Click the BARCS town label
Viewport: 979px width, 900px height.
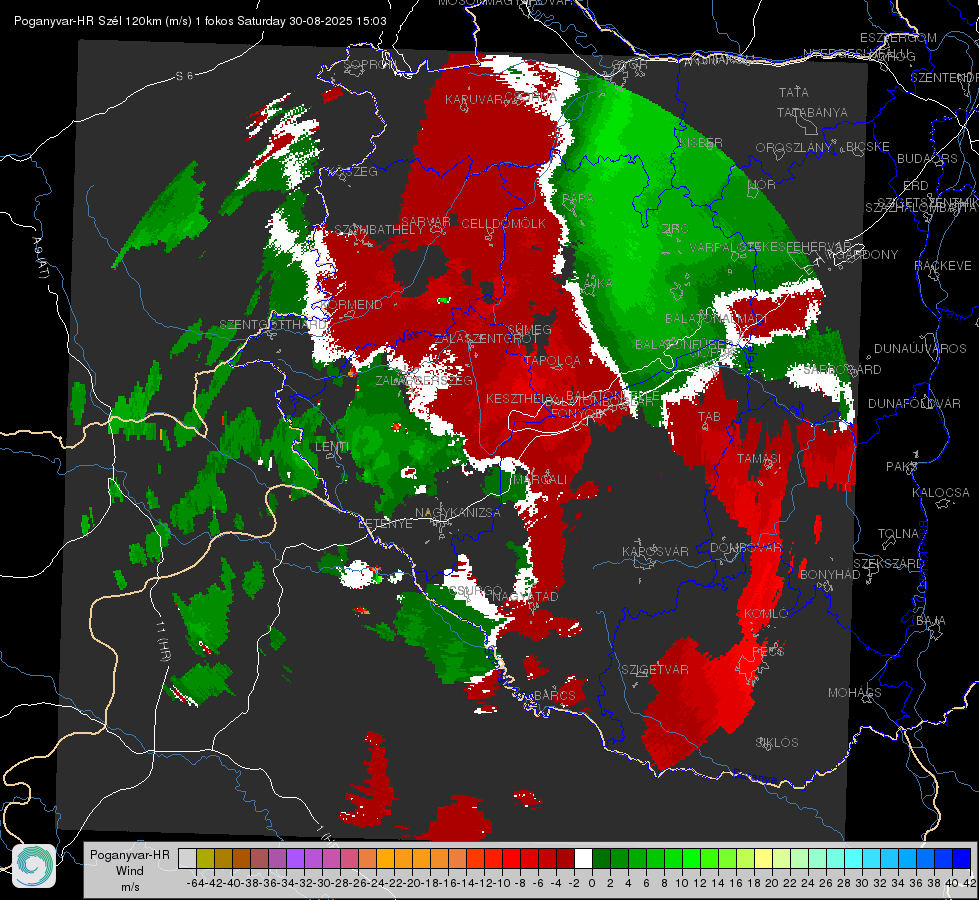click(554, 695)
